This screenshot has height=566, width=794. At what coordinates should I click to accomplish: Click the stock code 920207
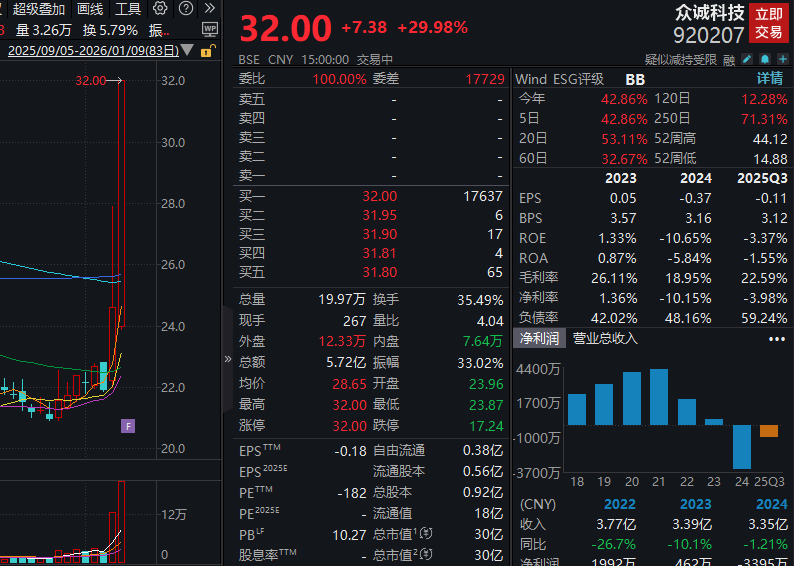[708, 35]
